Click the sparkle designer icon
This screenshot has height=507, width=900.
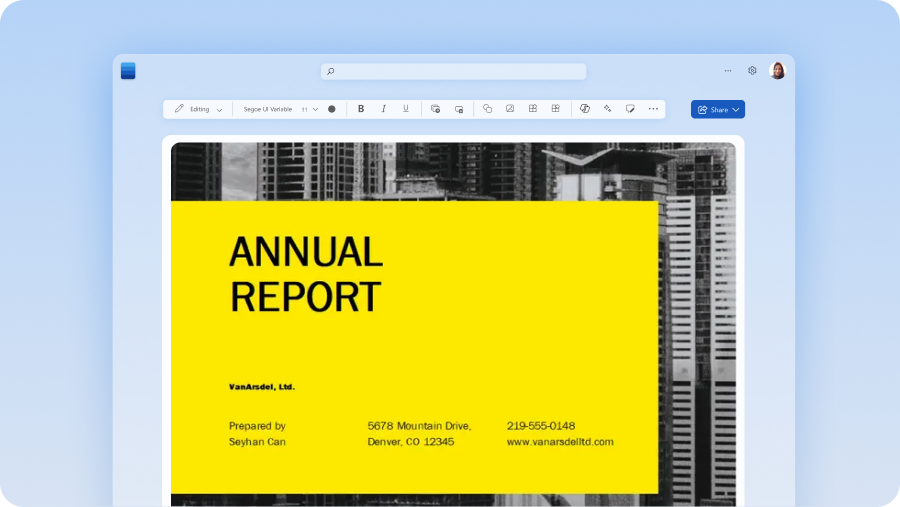[x=607, y=109]
